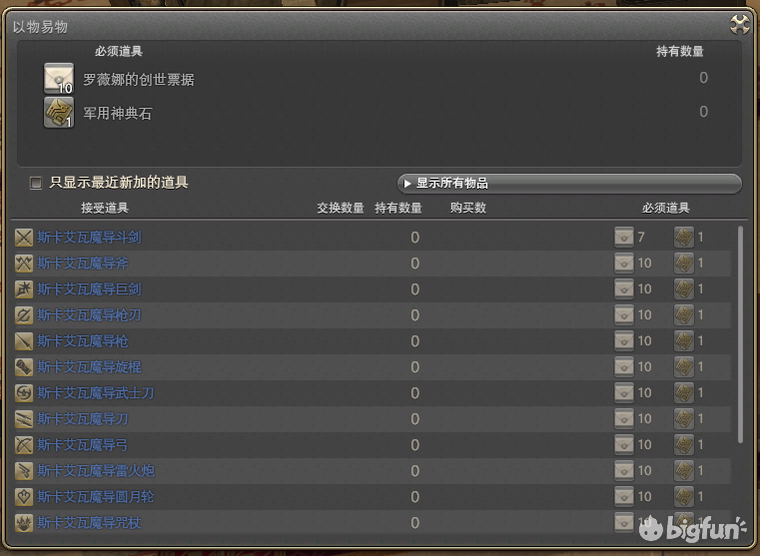760x556 pixels.
Task: Click the ticket cost icon for 魔导斗剑 row
Action: (x=624, y=238)
